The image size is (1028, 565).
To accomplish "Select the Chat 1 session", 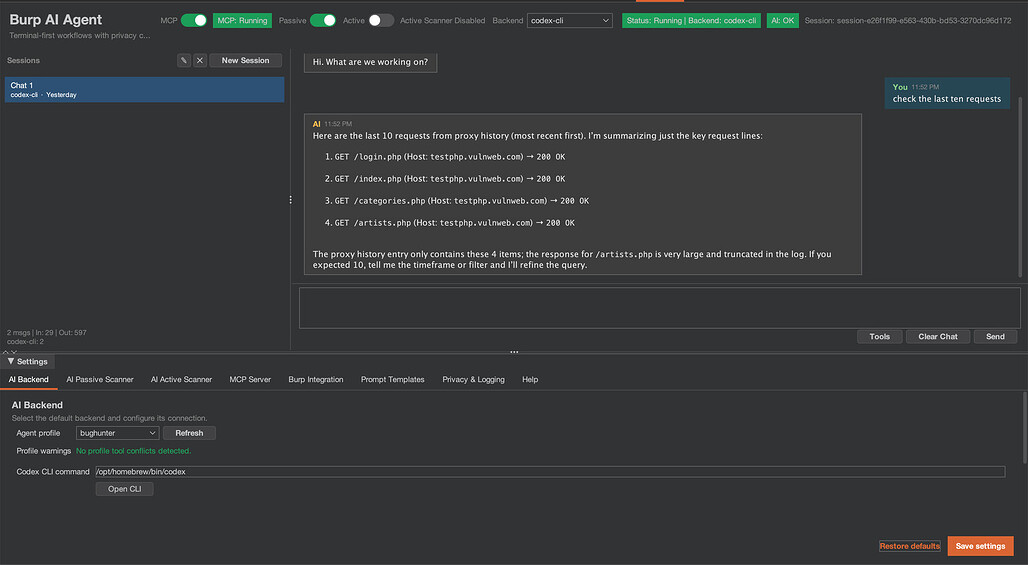I will [144, 90].
